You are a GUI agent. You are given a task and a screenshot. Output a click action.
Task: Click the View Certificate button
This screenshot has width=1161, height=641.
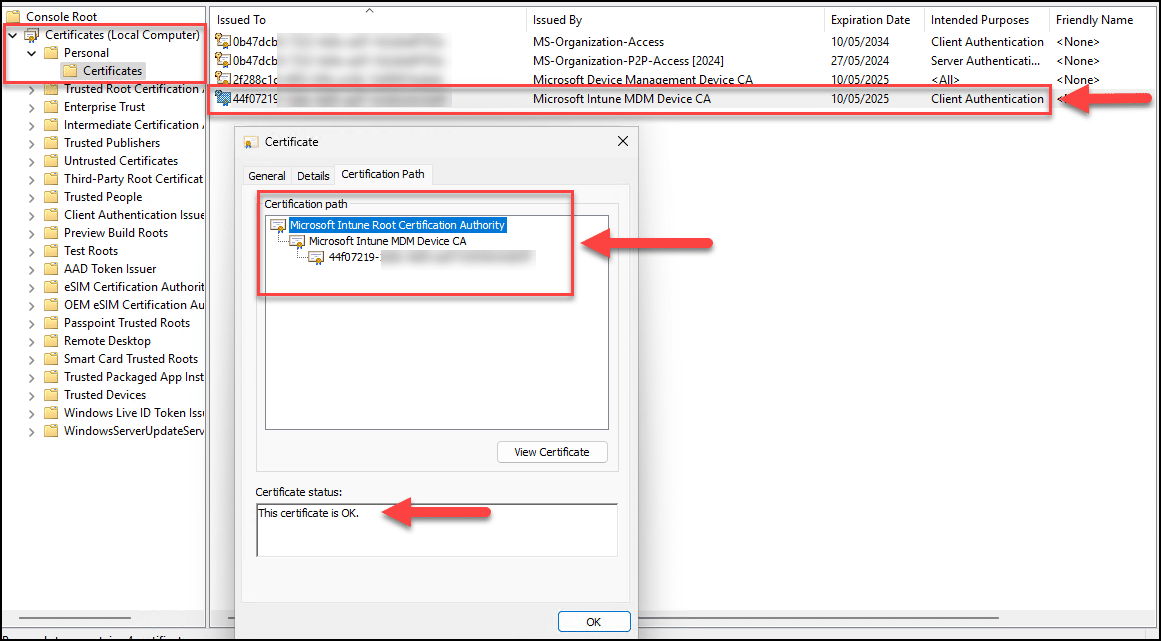(552, 452)
